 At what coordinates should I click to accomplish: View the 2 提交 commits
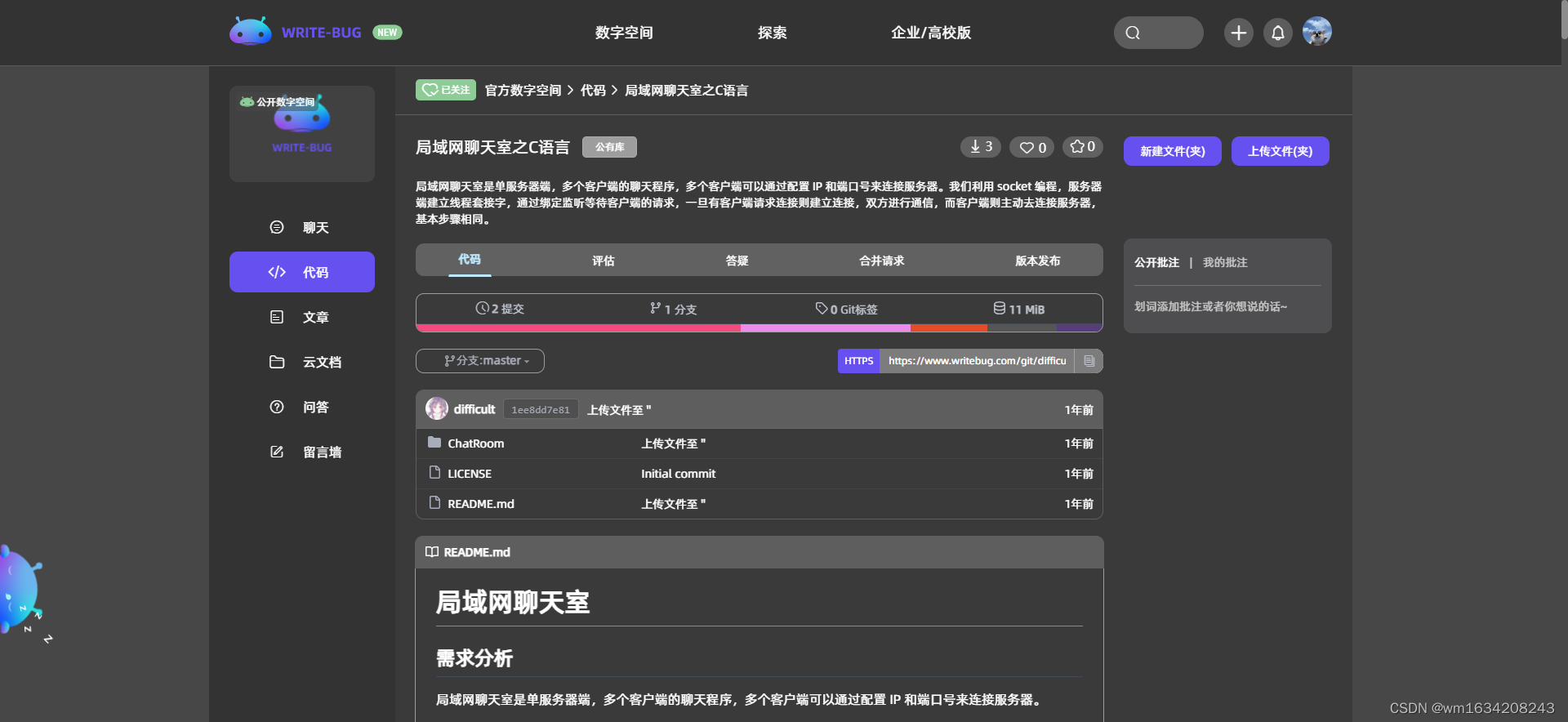click(x=500, y=309)
